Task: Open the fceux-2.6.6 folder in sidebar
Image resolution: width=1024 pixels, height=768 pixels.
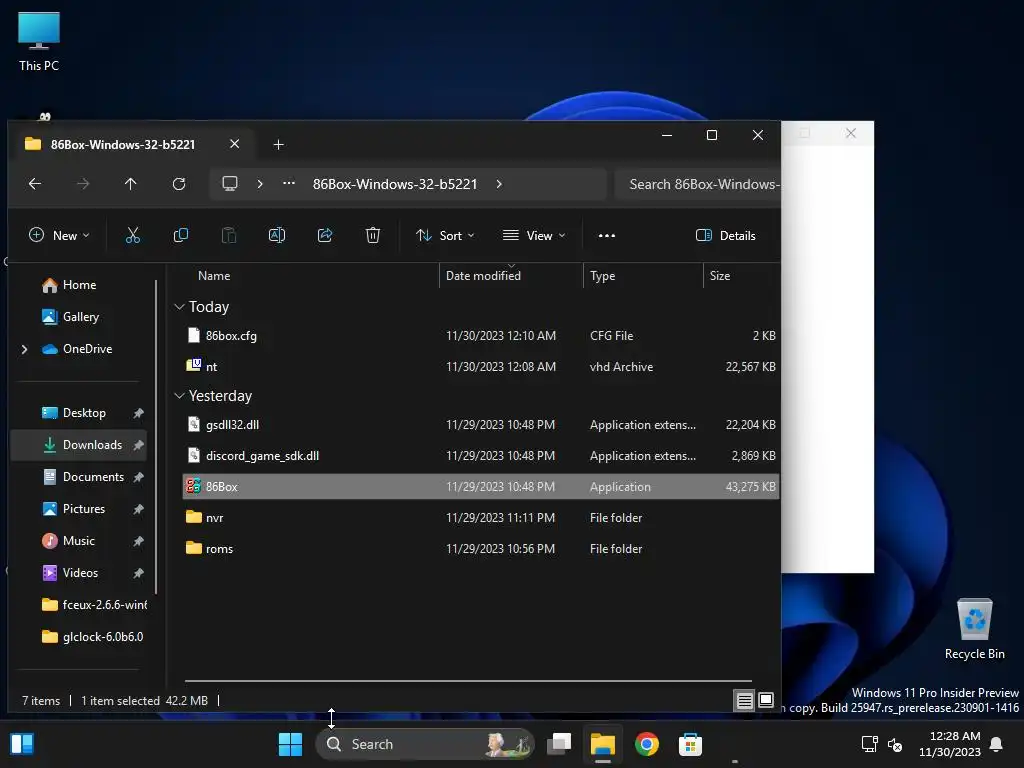Action: (93, 605)
